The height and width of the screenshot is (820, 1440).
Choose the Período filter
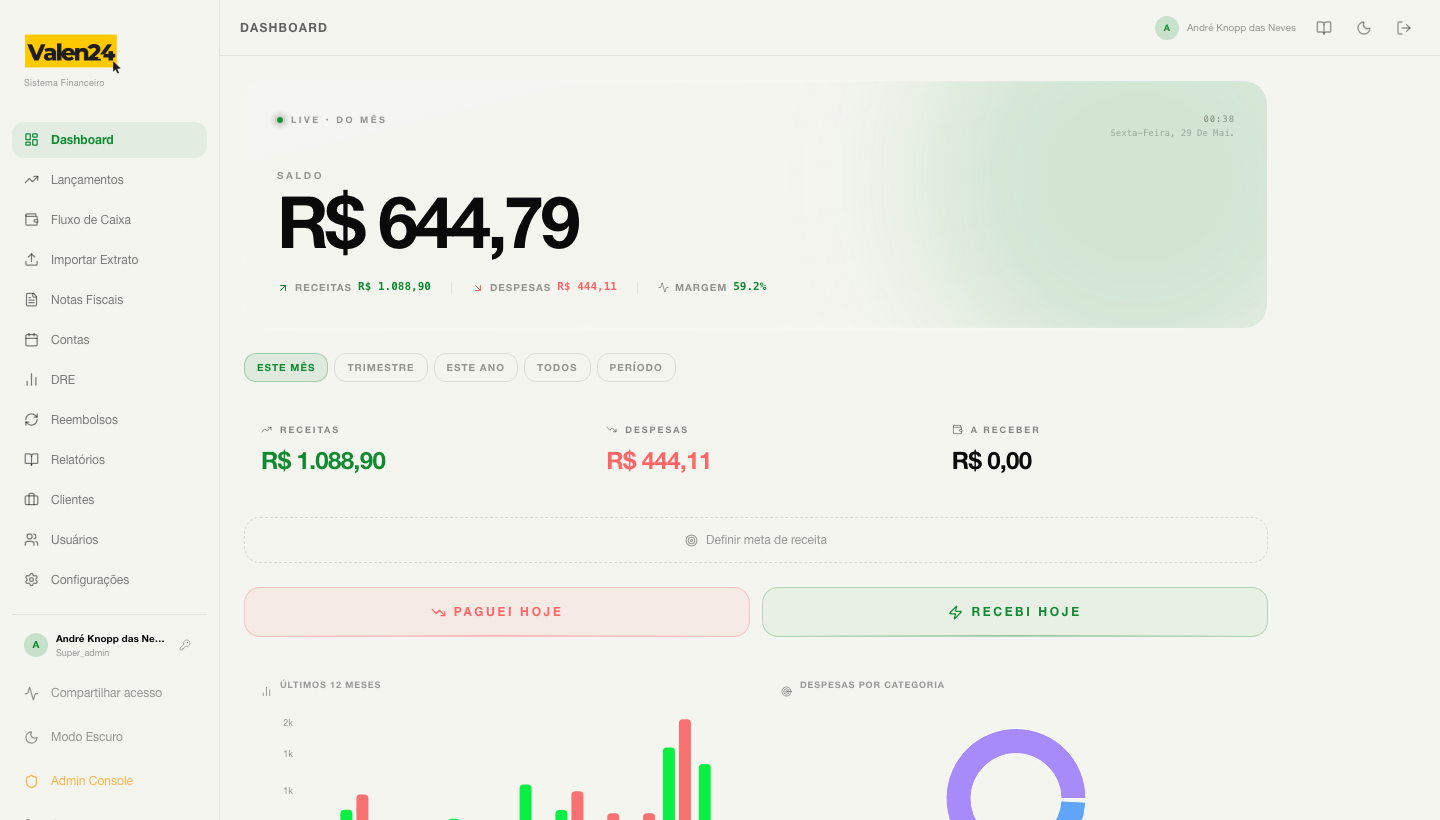point(636,367)
